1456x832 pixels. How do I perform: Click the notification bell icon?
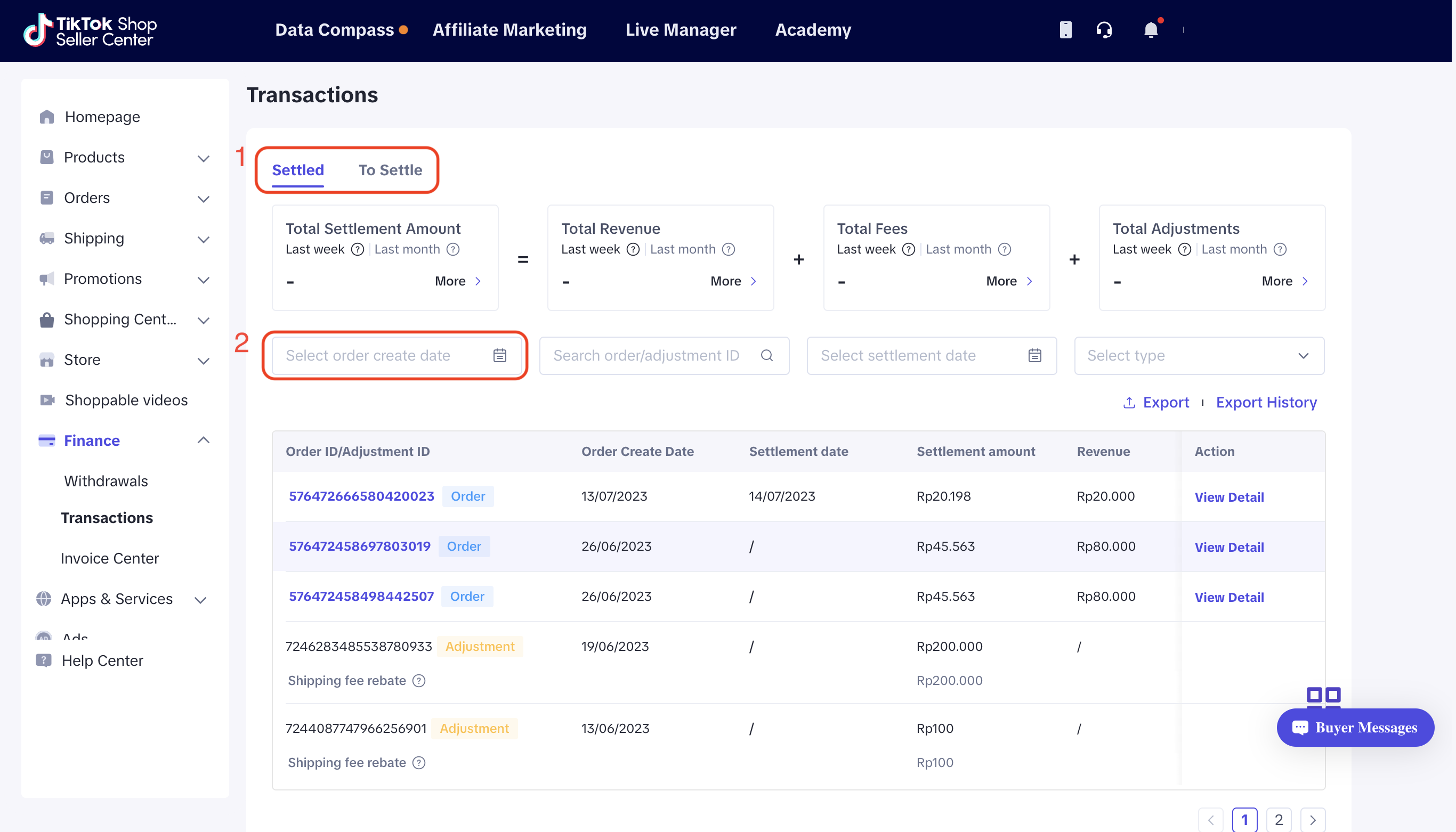click(1150, 30)
